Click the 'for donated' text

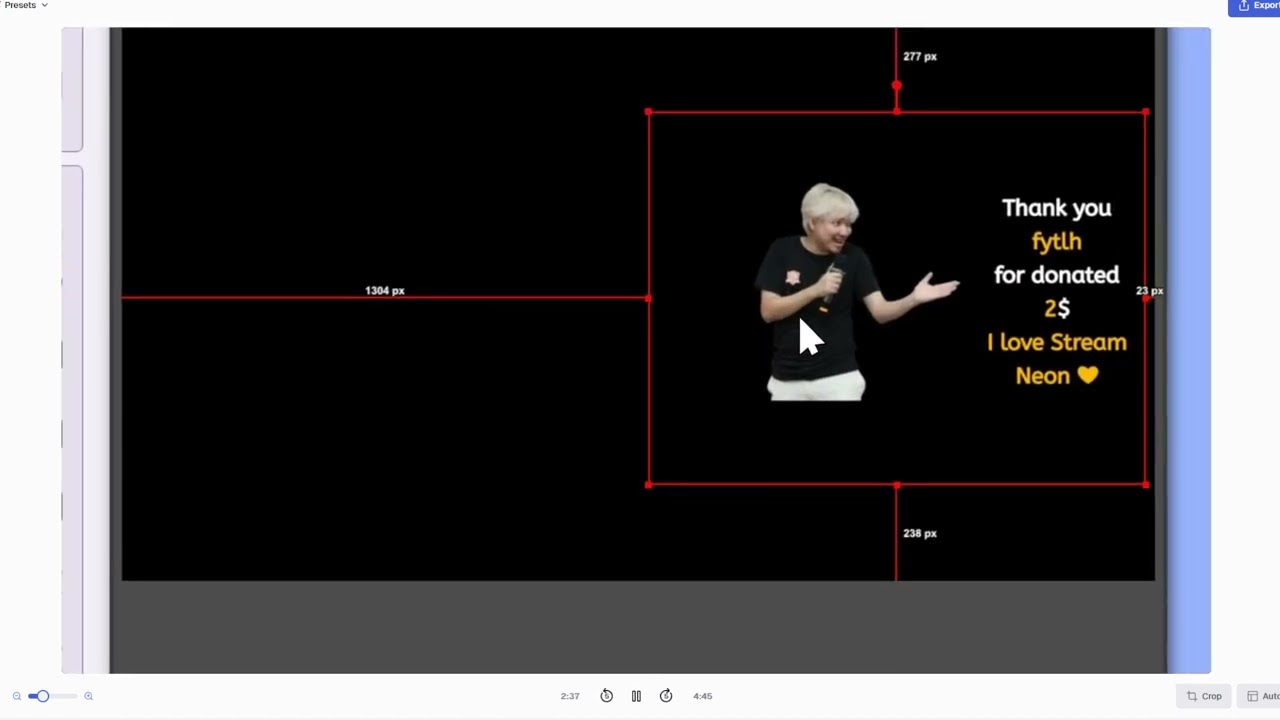click(x=1056, y=275)
